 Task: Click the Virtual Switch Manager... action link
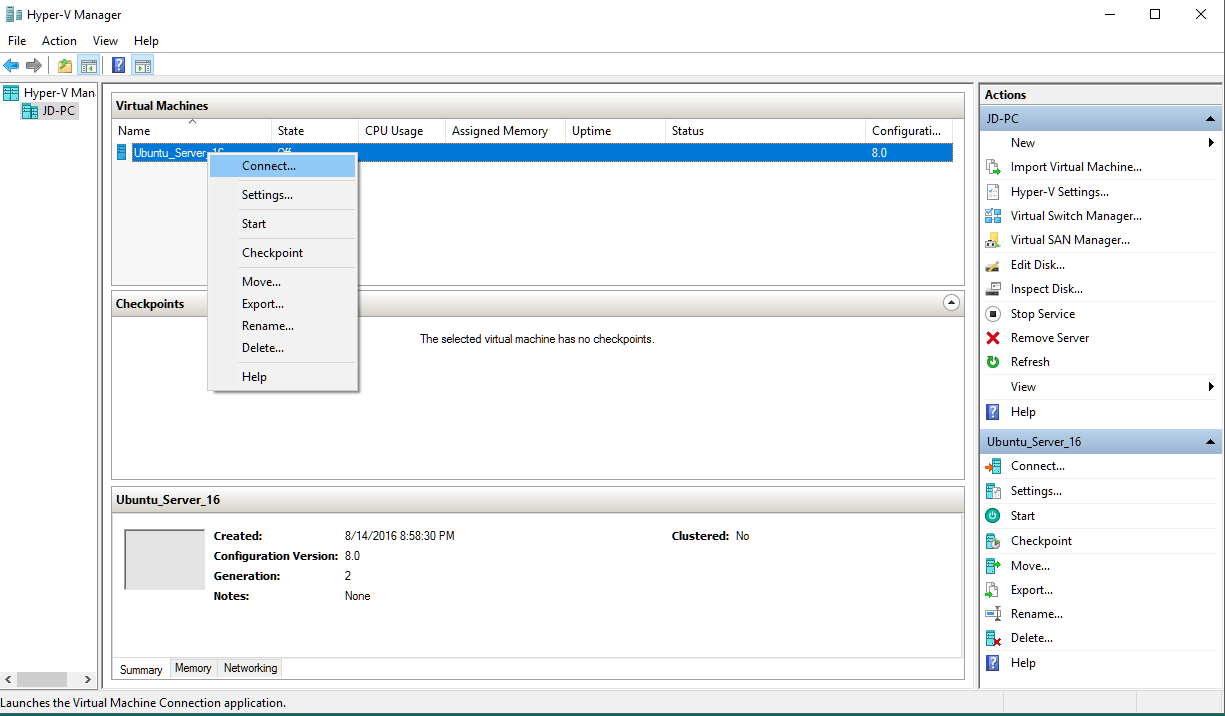click(x=1076, y=216)
